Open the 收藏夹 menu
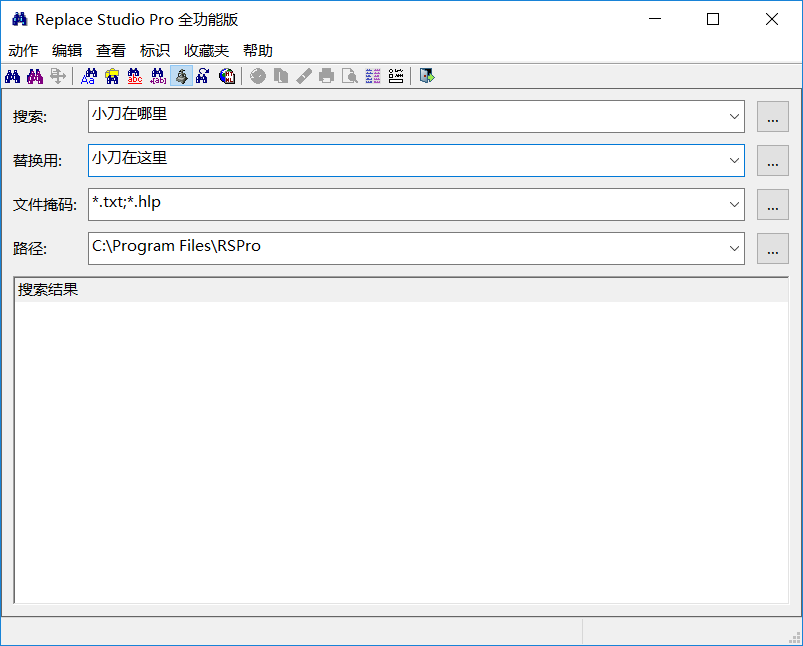Viewport: 803px width, 646px height. 206,51
